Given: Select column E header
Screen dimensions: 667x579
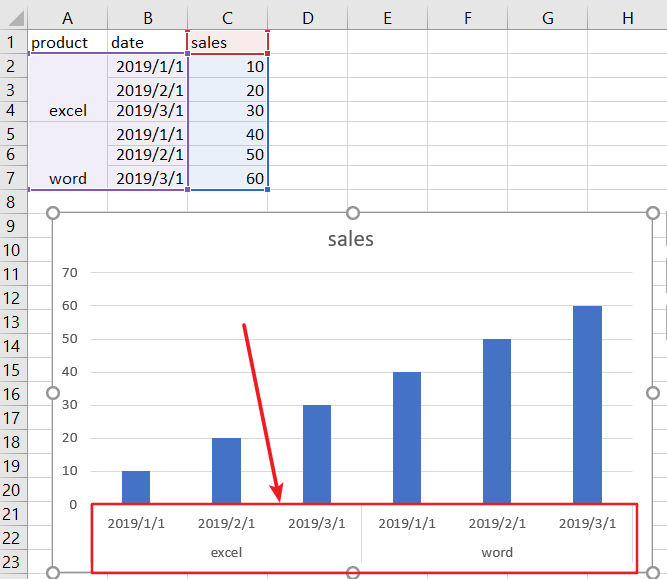Looking at the screenshot, I should click(x=387, y=18).
